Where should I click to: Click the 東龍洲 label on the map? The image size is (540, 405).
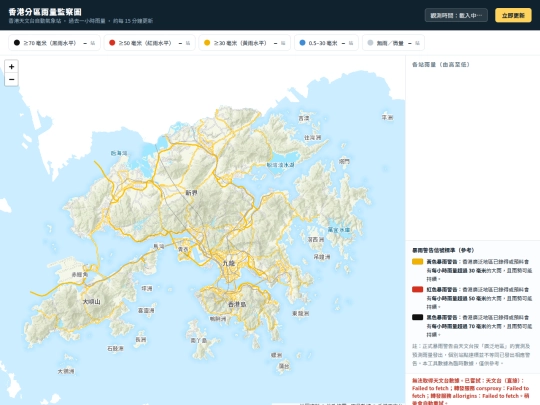point(301,313)
